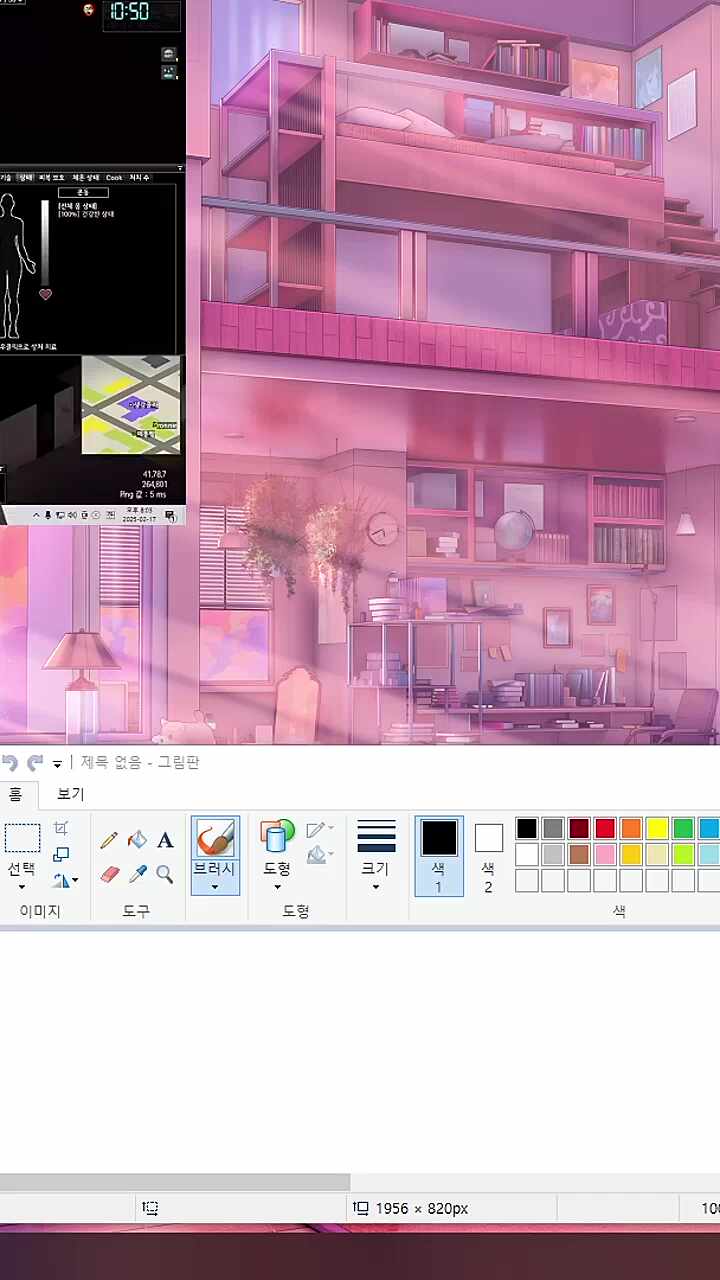Click the white Paint canvas area

[360, 1050]
